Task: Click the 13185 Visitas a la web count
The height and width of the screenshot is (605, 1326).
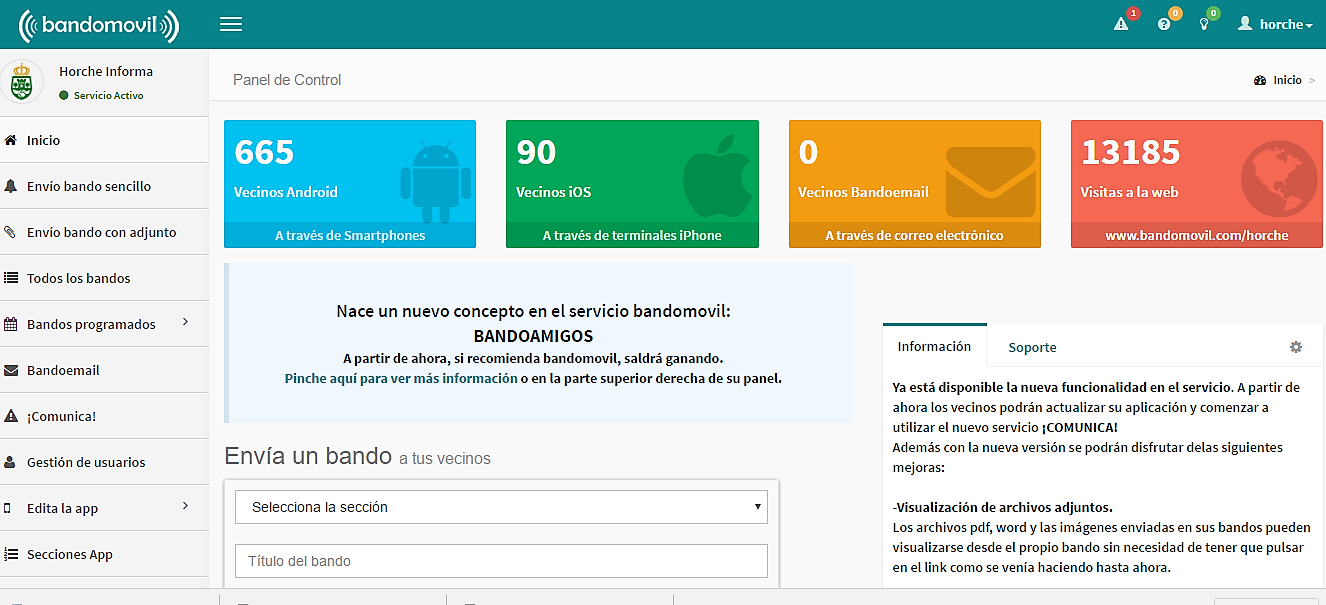Action: 1130,152
